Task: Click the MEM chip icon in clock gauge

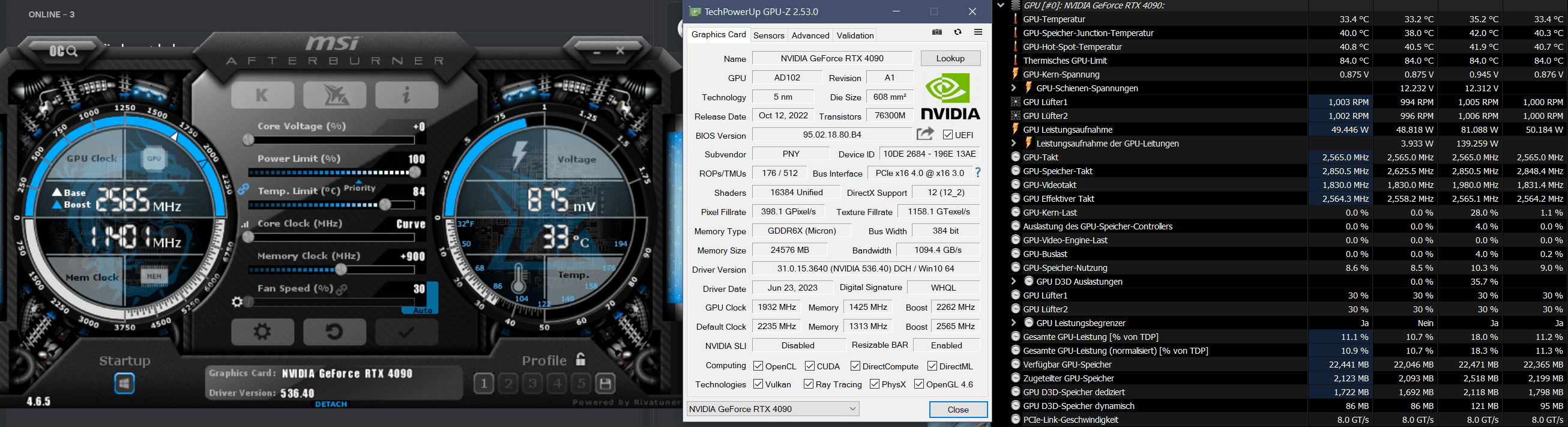Action: pos(154,276)
